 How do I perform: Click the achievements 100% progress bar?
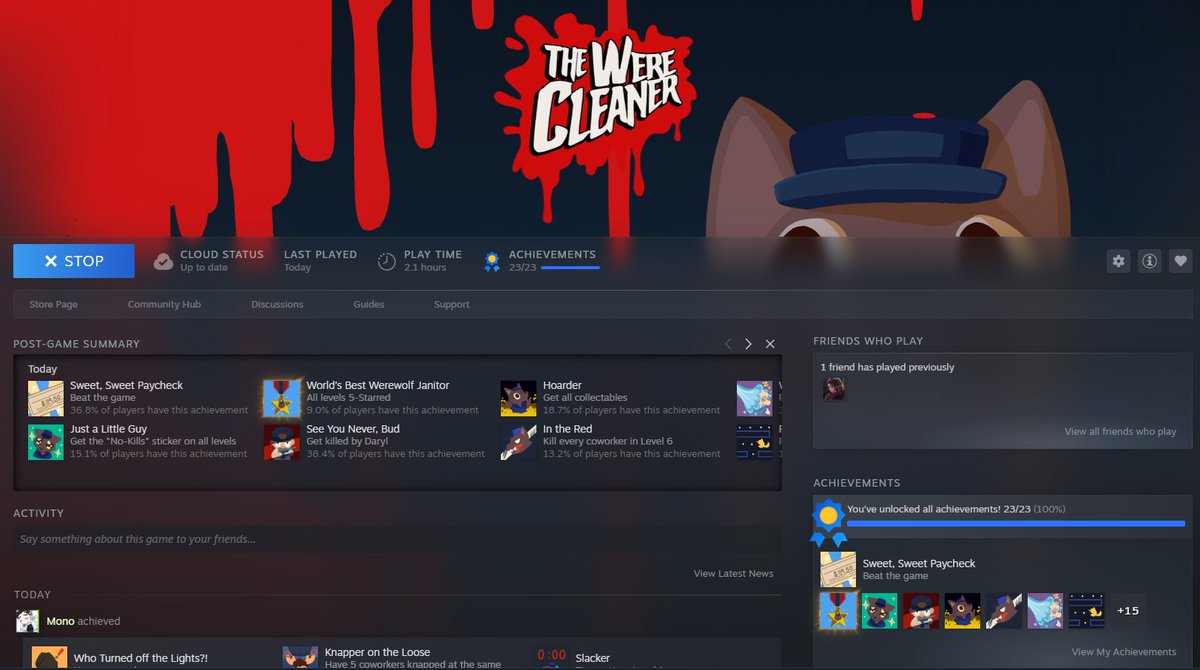(1016, 523)
